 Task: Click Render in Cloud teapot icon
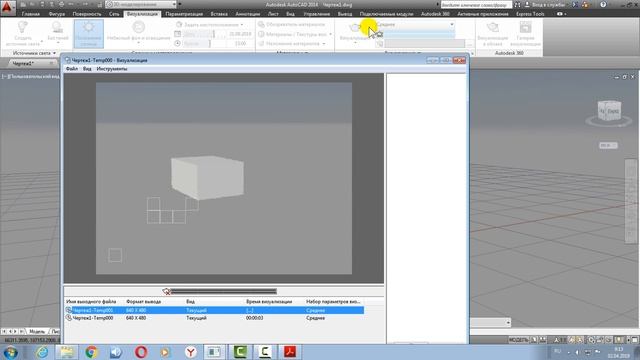click(x=493, y=28)
